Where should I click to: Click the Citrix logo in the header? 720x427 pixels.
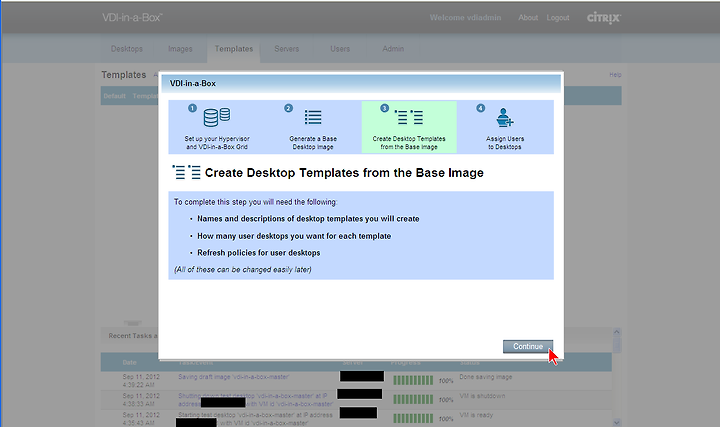point(604,18)
